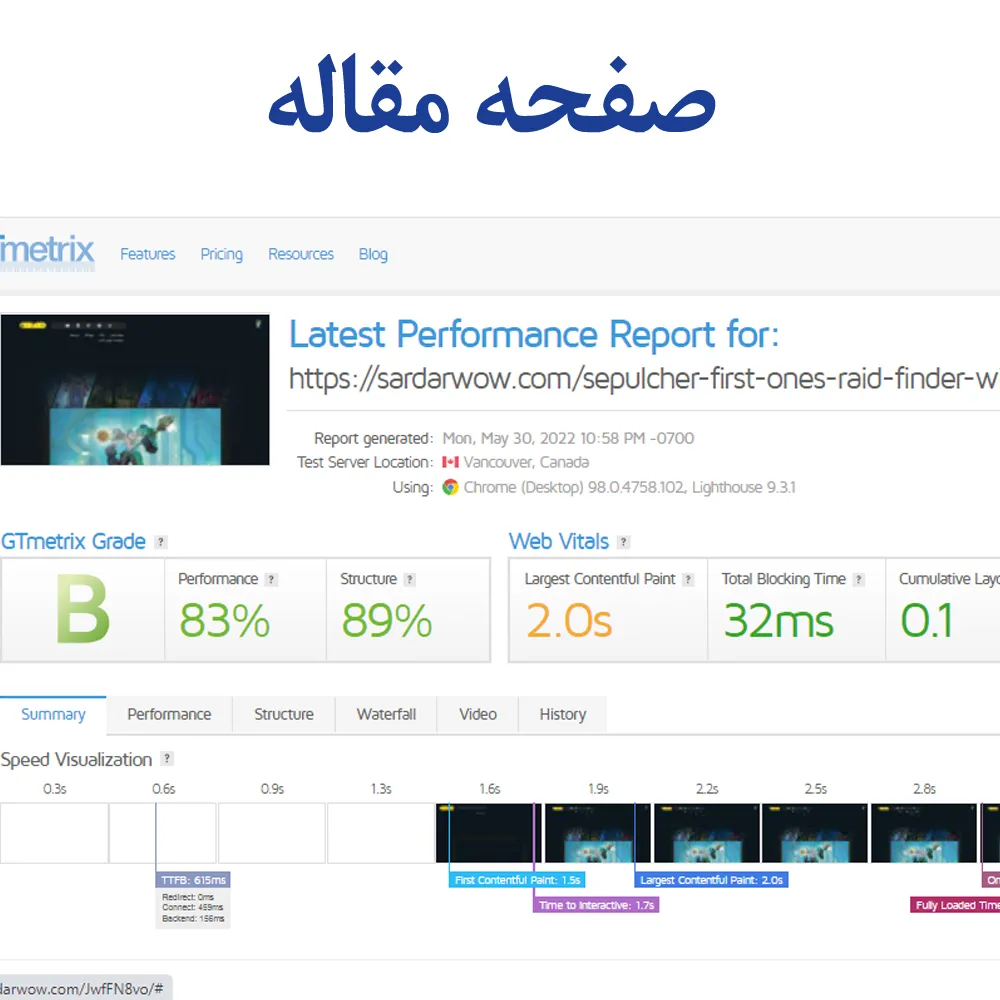The height and width of the screenshot is (1000, 1000).
Task: Click the tested site screenshot thumbnail
Action: tap(135, 389)
